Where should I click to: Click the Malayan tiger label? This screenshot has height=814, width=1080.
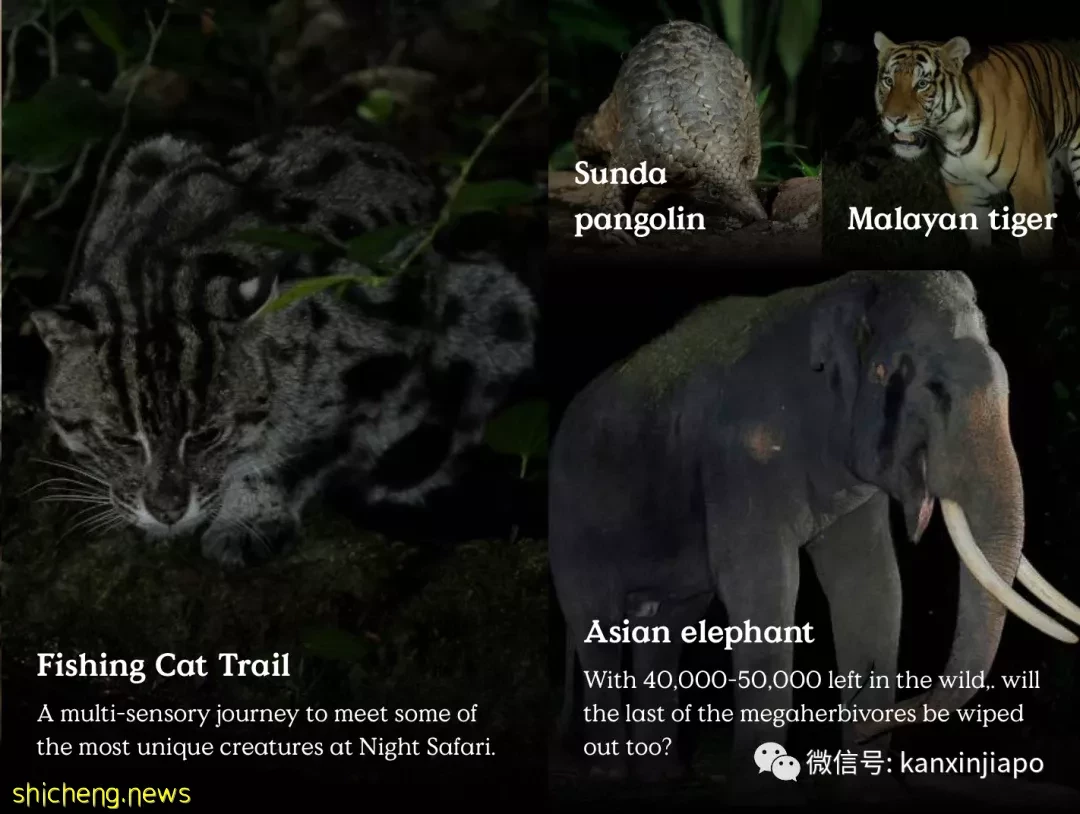pos(951,220)
